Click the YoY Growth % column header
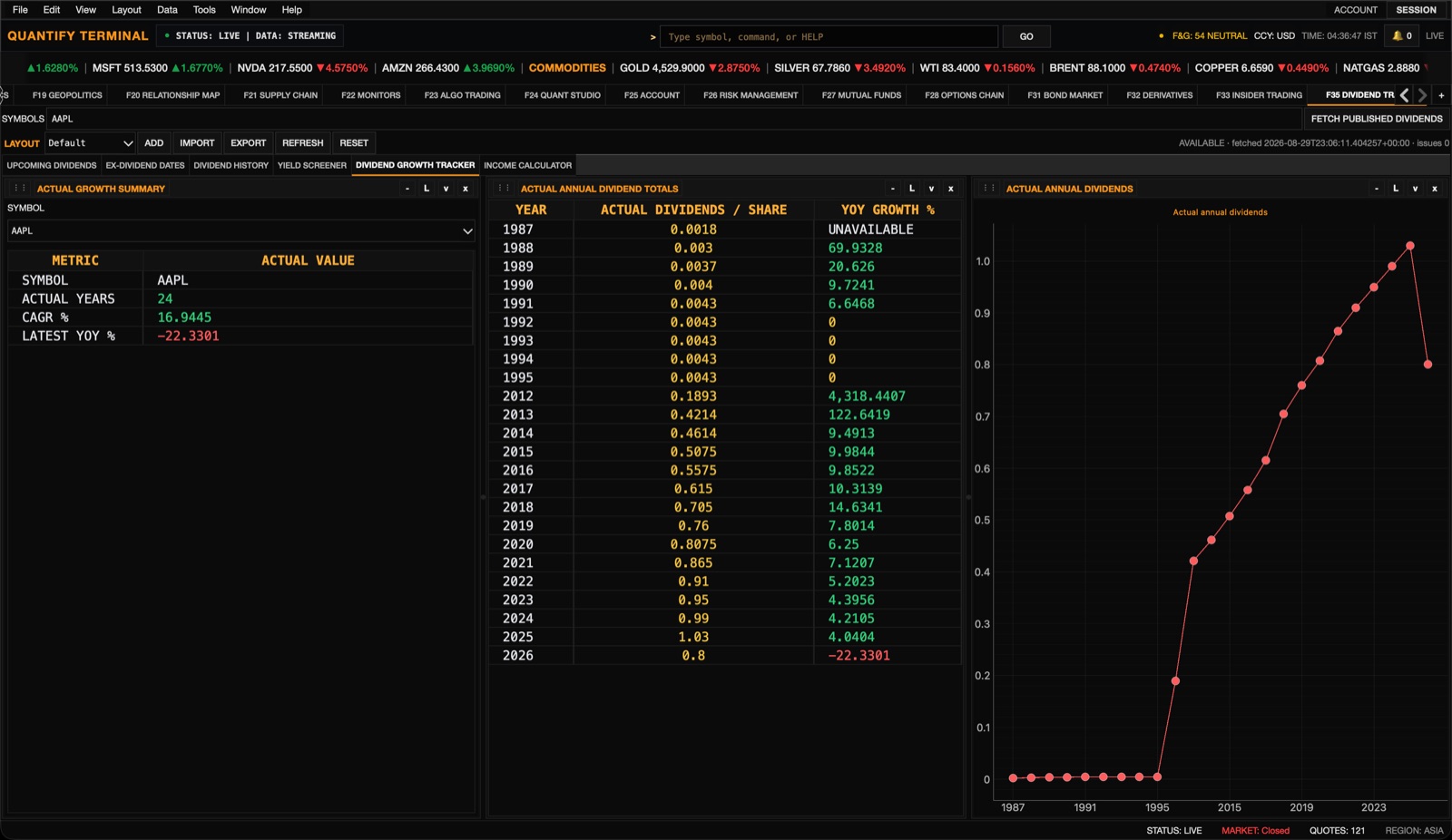1452x840 pixels. pos(888,210)
